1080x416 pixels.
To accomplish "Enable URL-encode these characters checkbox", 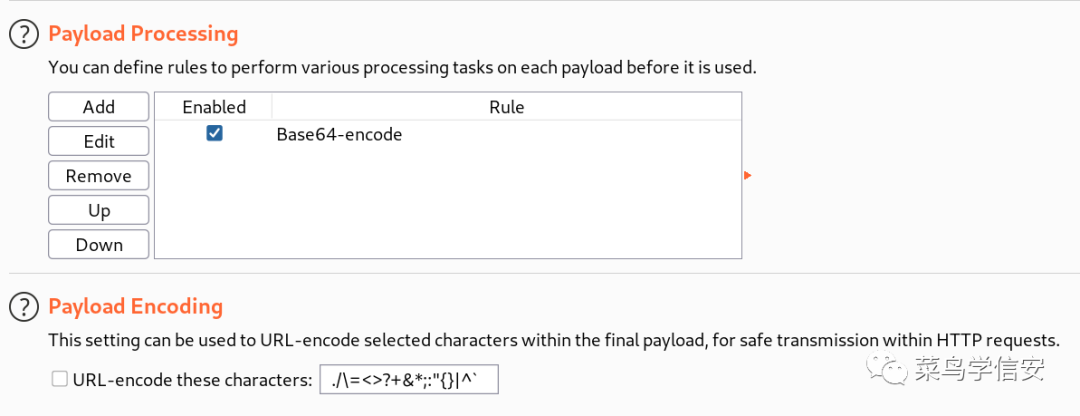I will tap(60, 379).
